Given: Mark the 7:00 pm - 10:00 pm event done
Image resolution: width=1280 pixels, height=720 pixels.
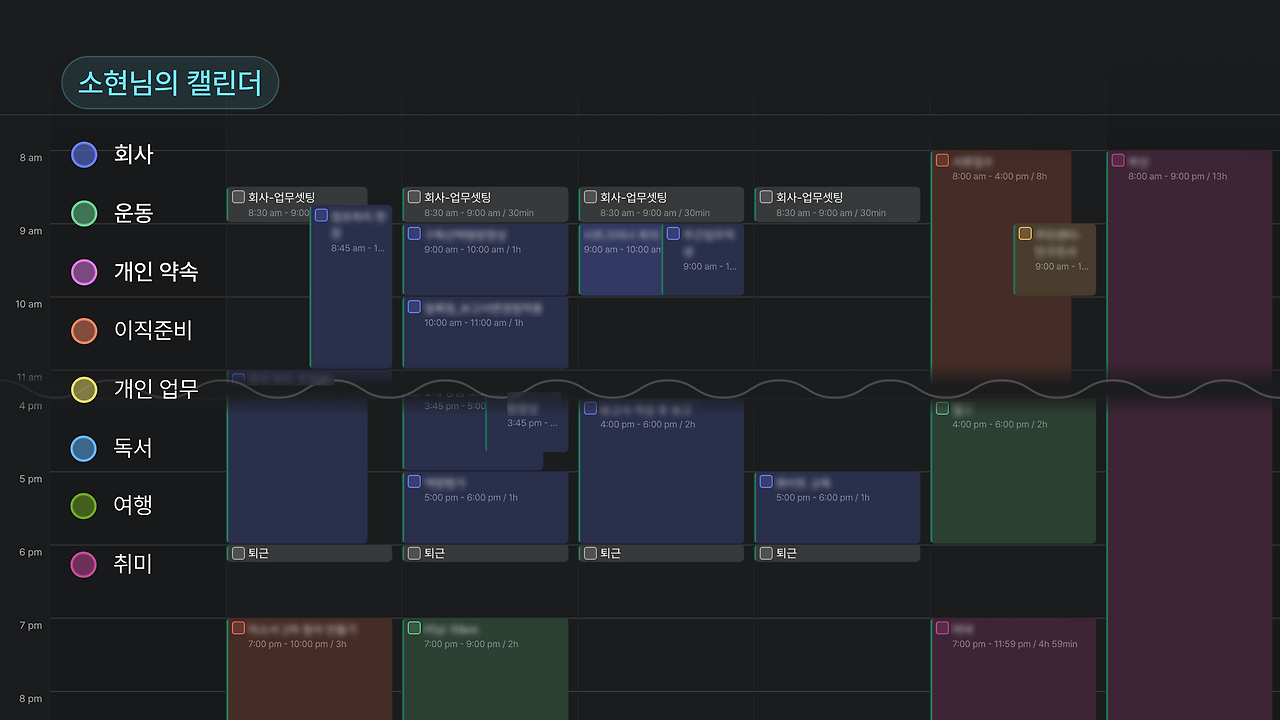Looking at the screenshot, I should pos(238,628).
